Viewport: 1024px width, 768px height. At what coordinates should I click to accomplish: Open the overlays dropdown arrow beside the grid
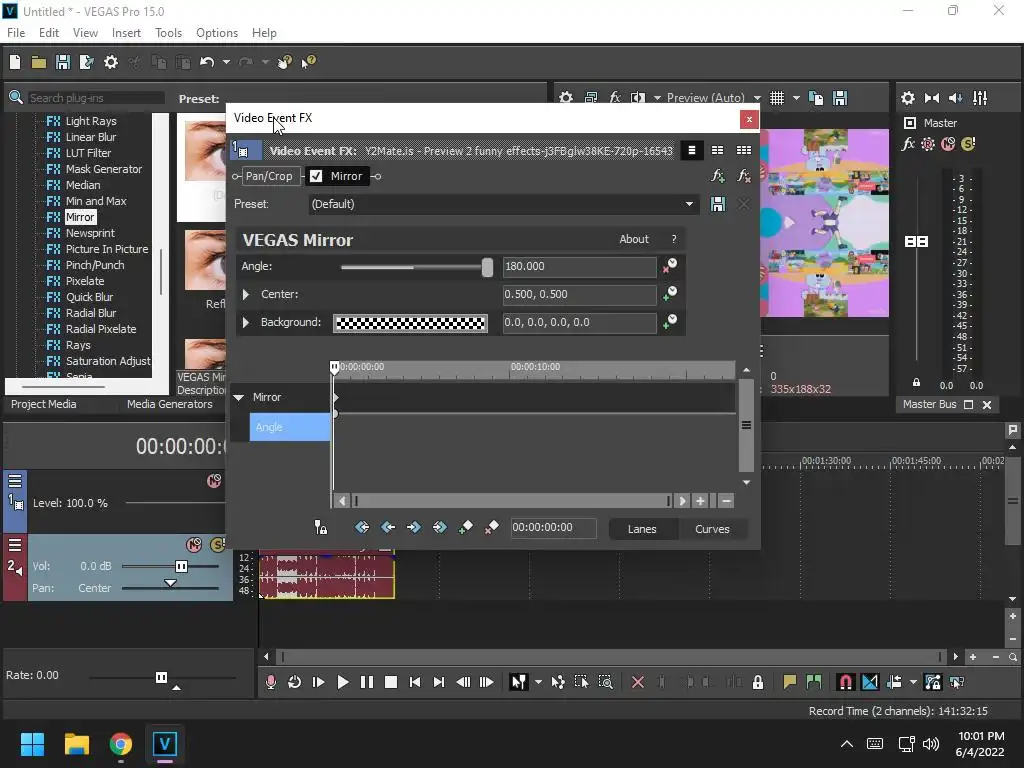tap(796, 98)
